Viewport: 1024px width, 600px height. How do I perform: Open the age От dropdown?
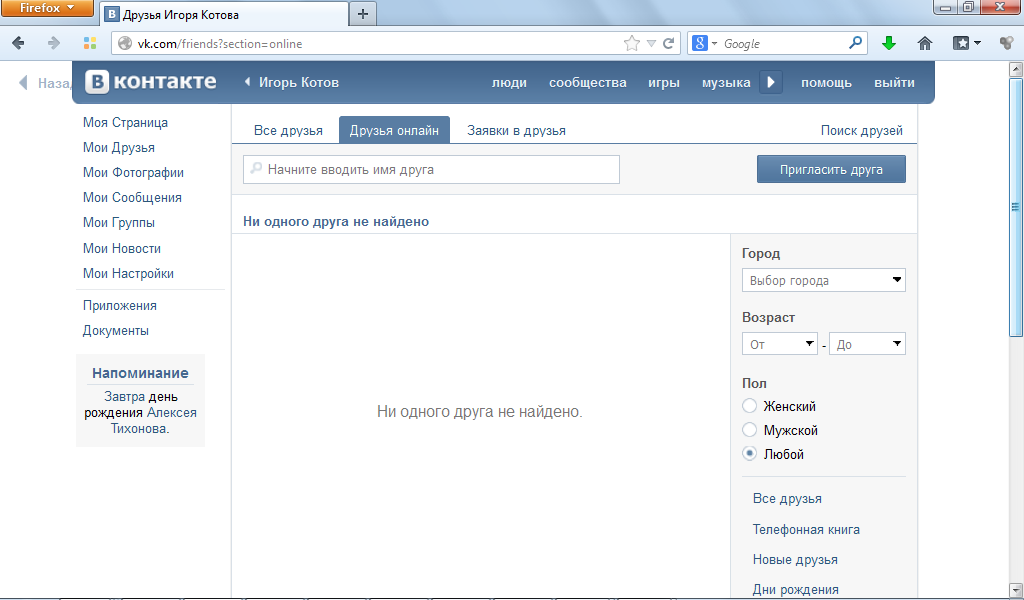click(x=779, y=344)
